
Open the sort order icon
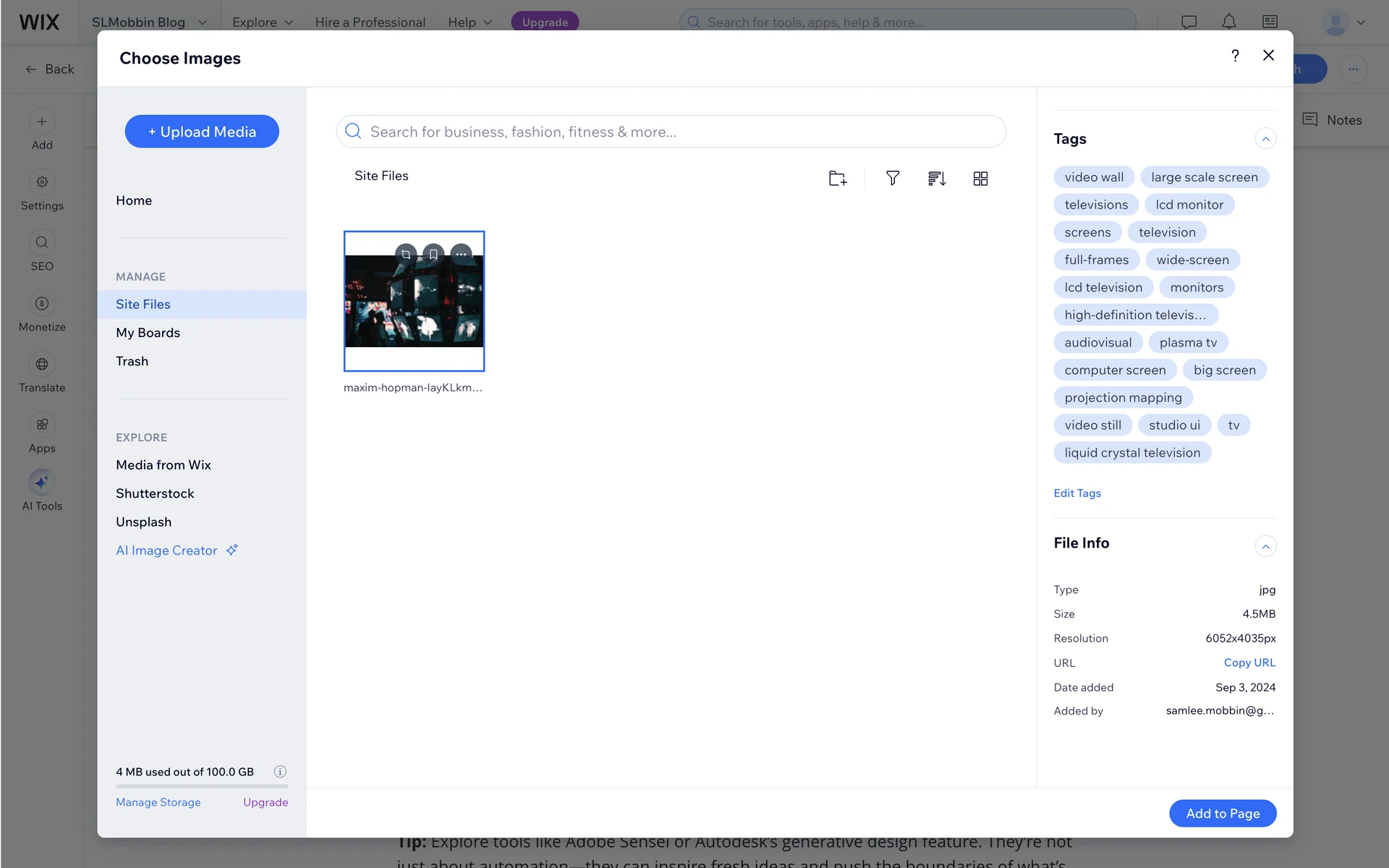937,179
